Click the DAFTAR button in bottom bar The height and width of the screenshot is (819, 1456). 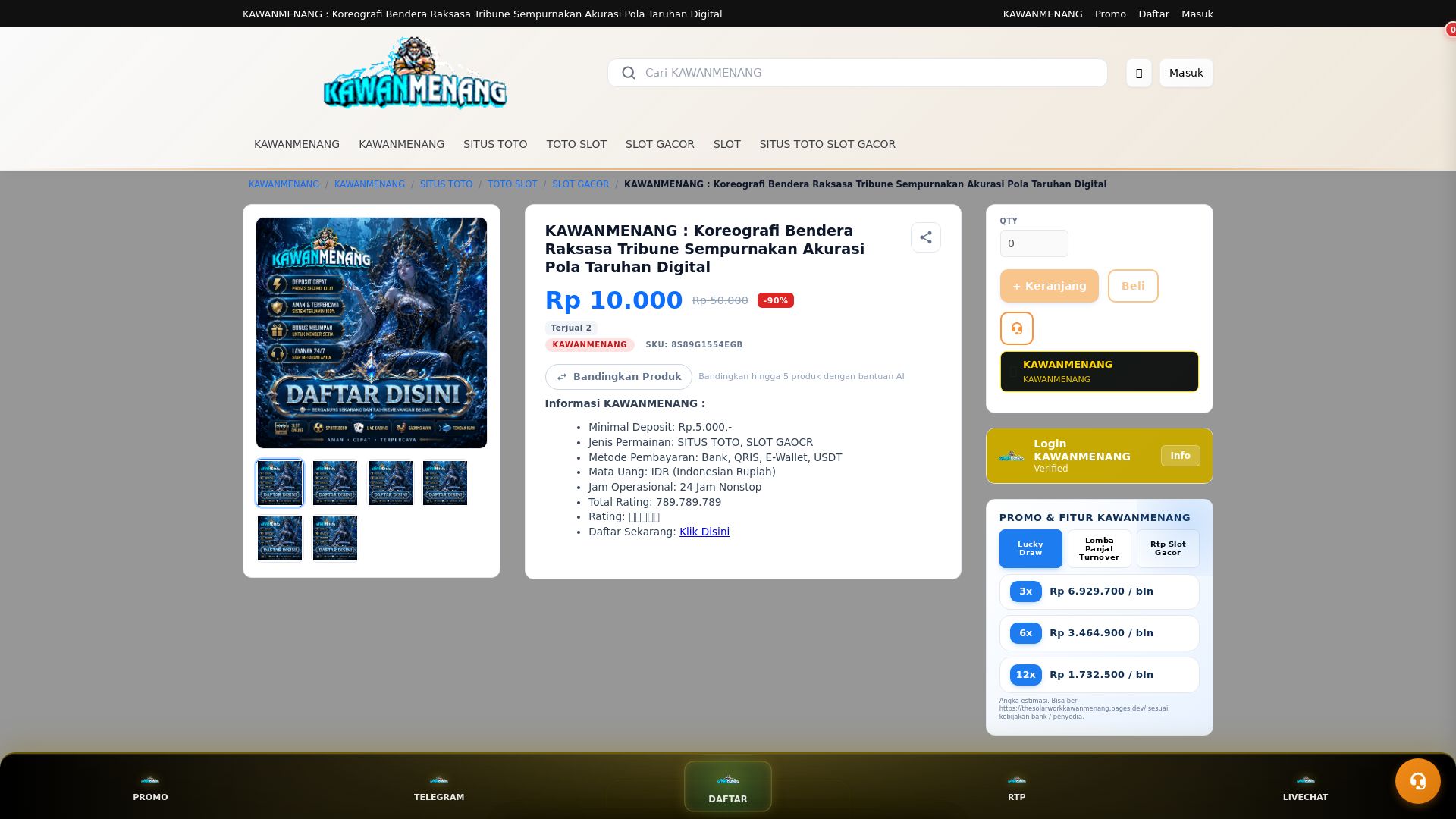727,786
